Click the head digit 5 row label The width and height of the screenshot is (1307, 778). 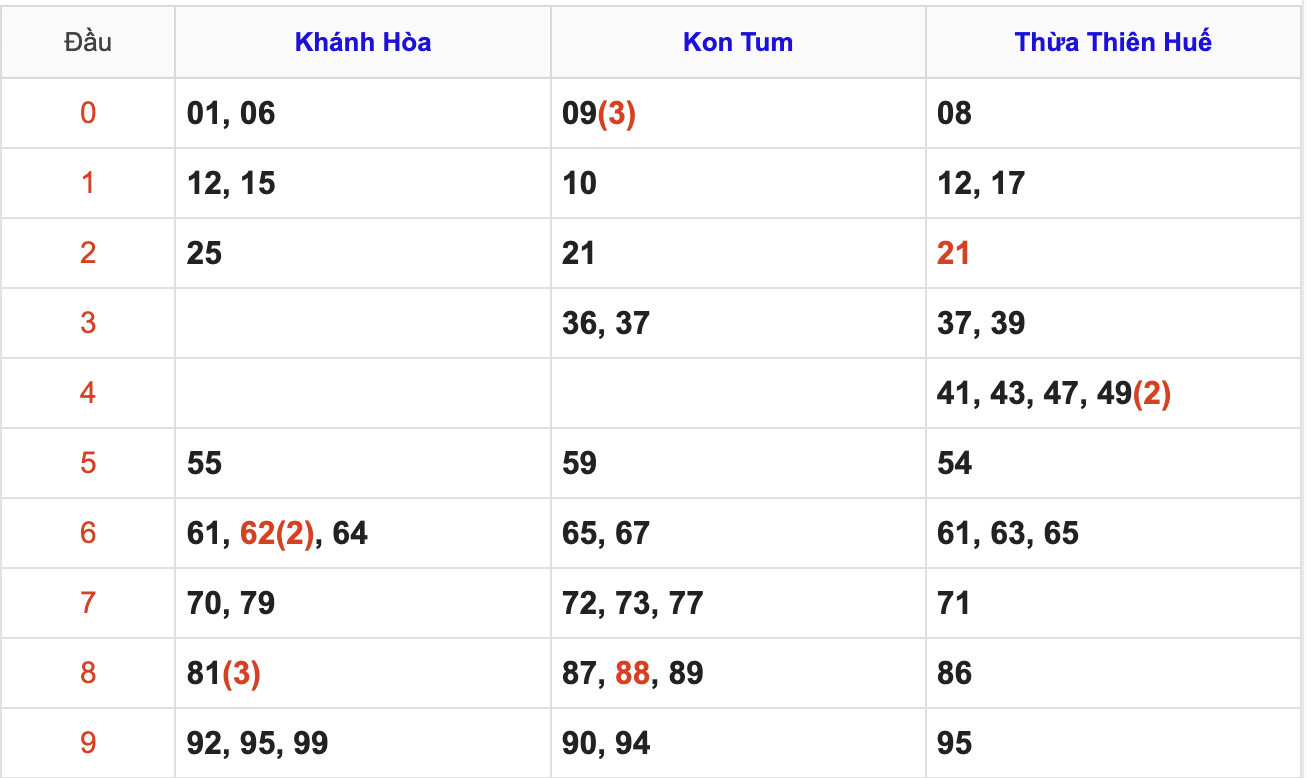coord(88,463)
